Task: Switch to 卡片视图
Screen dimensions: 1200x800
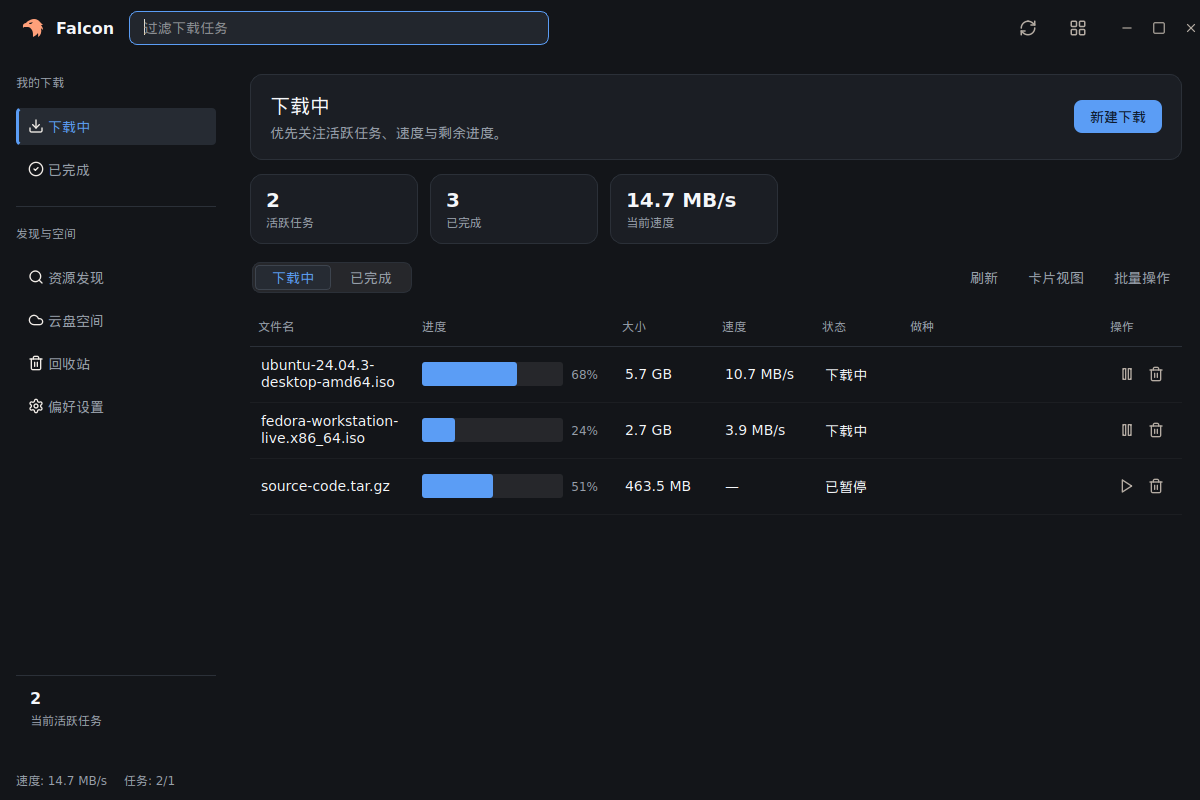Action: click(1056, 278)
